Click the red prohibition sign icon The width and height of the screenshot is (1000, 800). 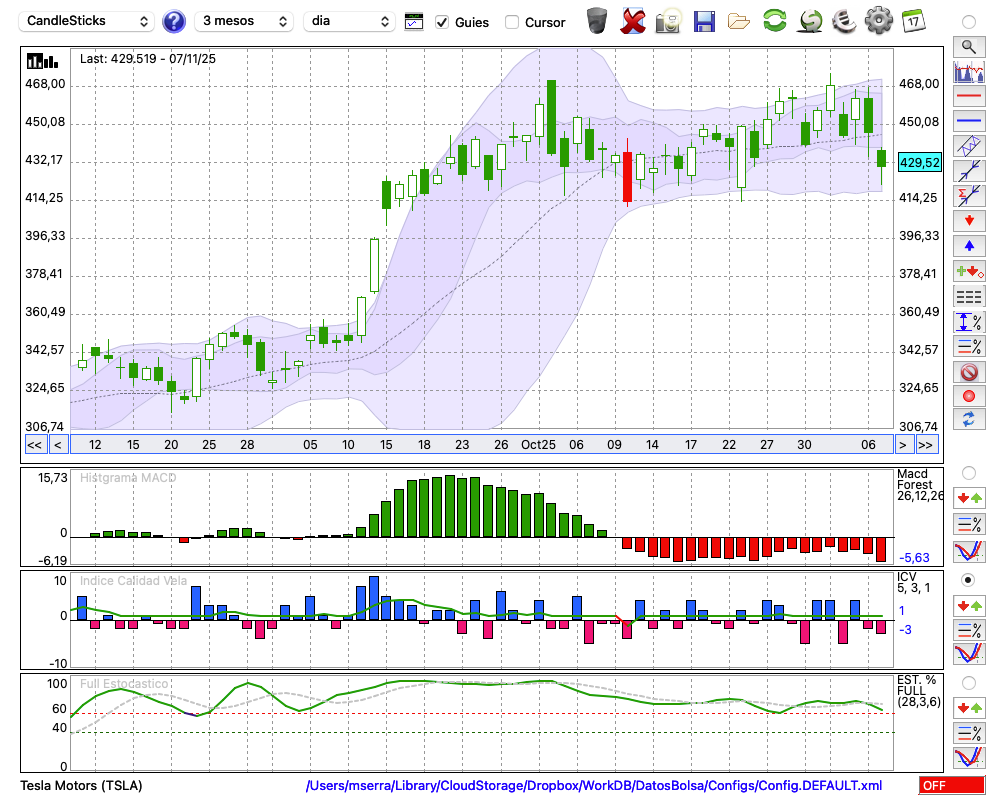968,372
